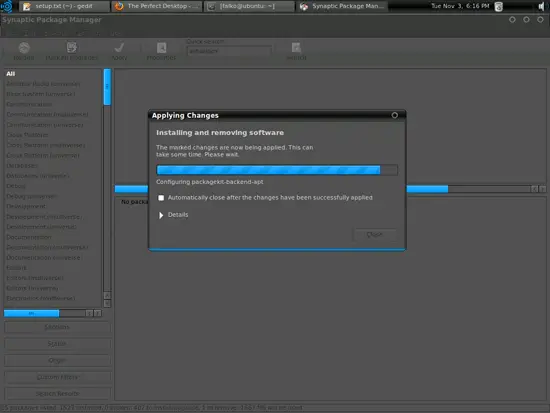Click the installation progress bar
This screenshot has width=550, height=413.
pos(277,170)
